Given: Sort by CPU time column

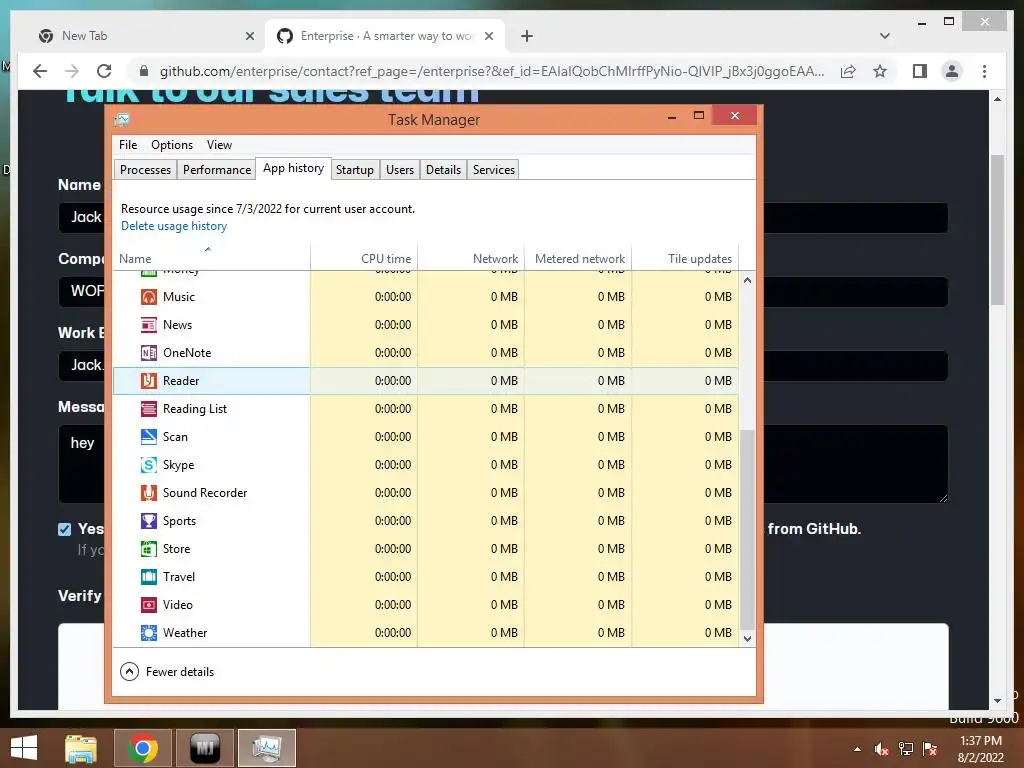Looking at the screenshot, I should pyautogui.click(x=364, y=258).
